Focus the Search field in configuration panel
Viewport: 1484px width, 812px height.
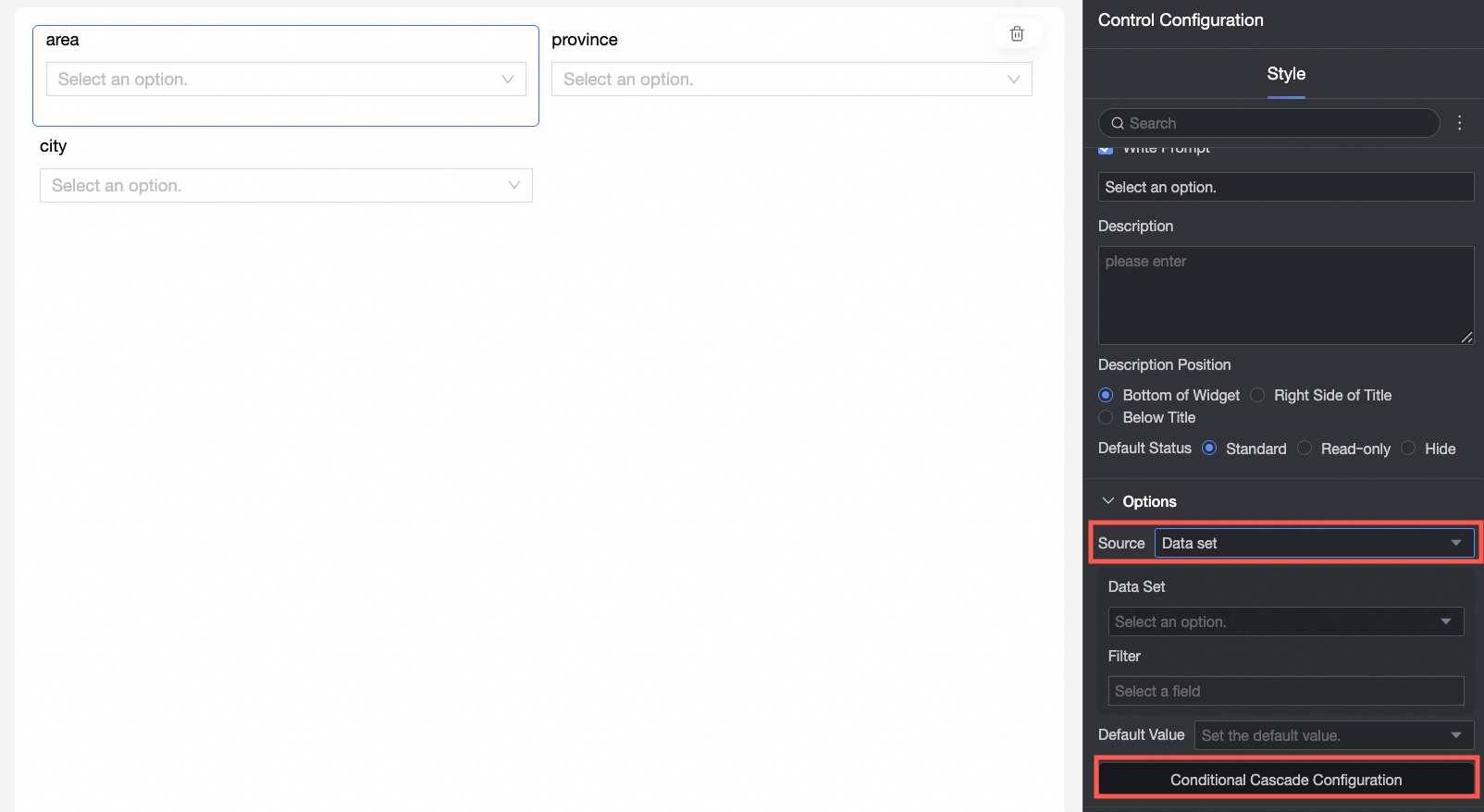[1269, 123]
